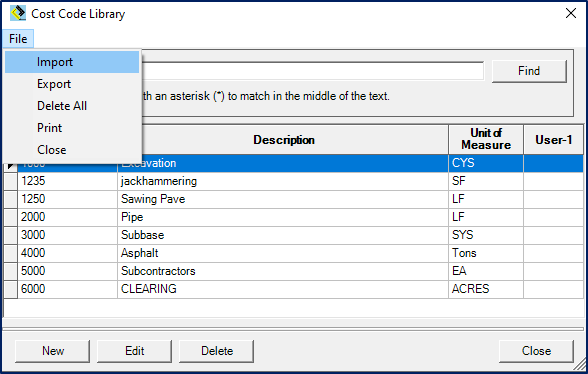Screen dimensions: 588x374
Task: Select cost code 1250 cell
Action: click(68, 199)
